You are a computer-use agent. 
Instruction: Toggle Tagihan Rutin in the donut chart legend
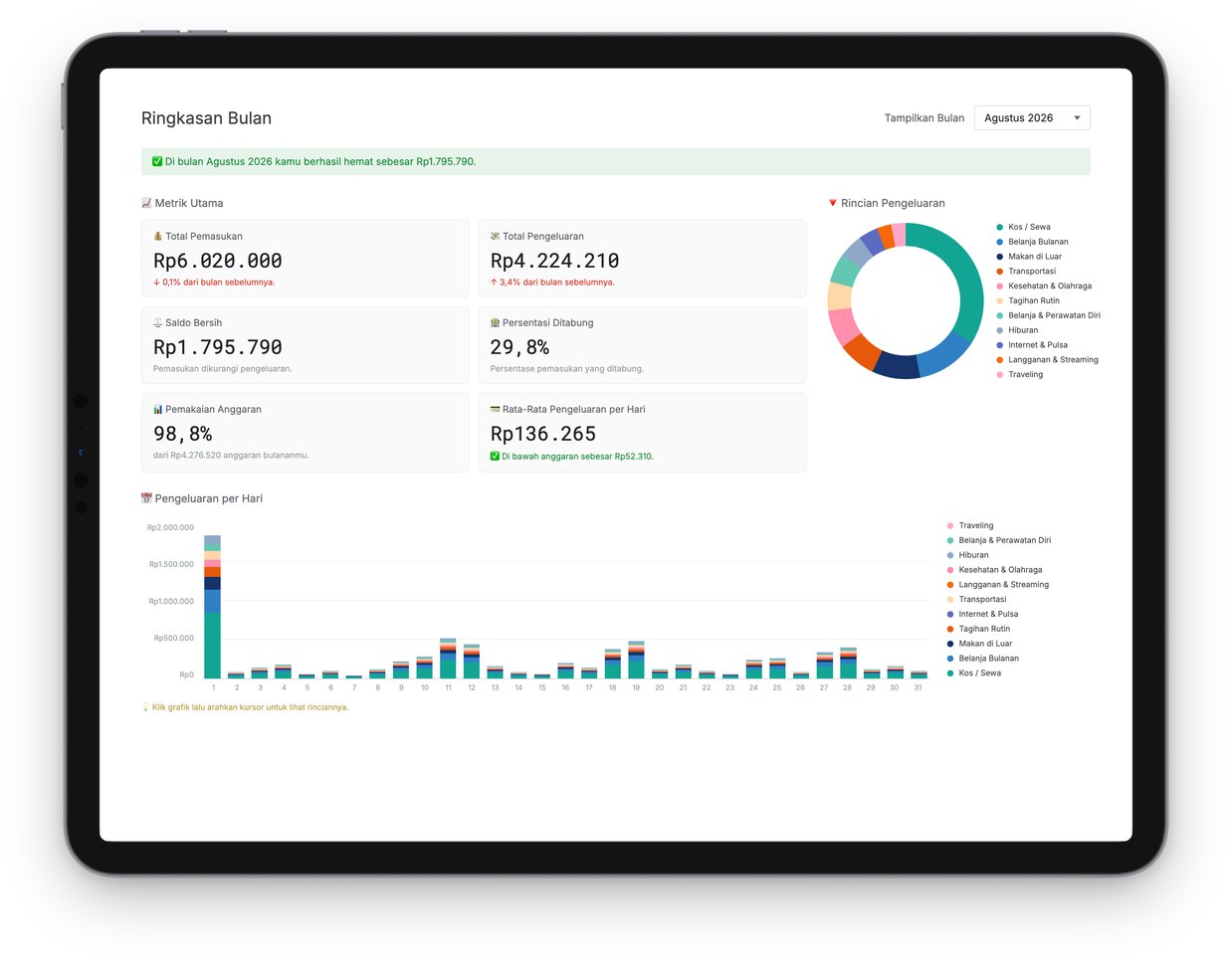tap(1028, 300)
